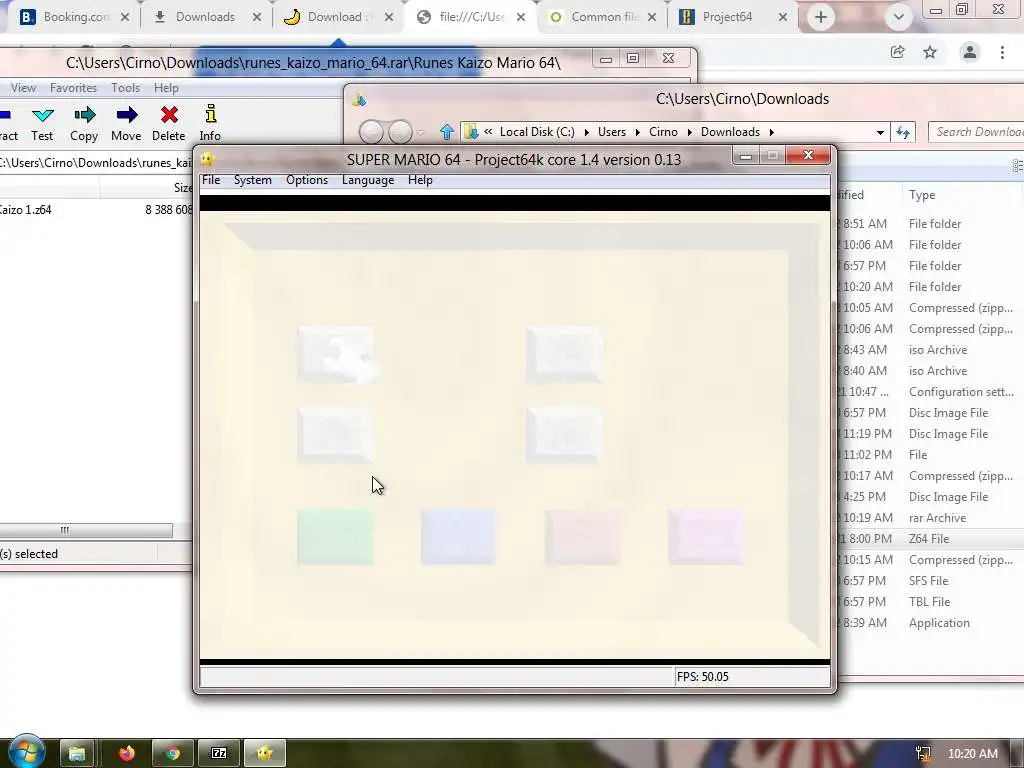Click the 10:20 AM system clock
The width and height of the screenshot is (1024, 768).
972,754
